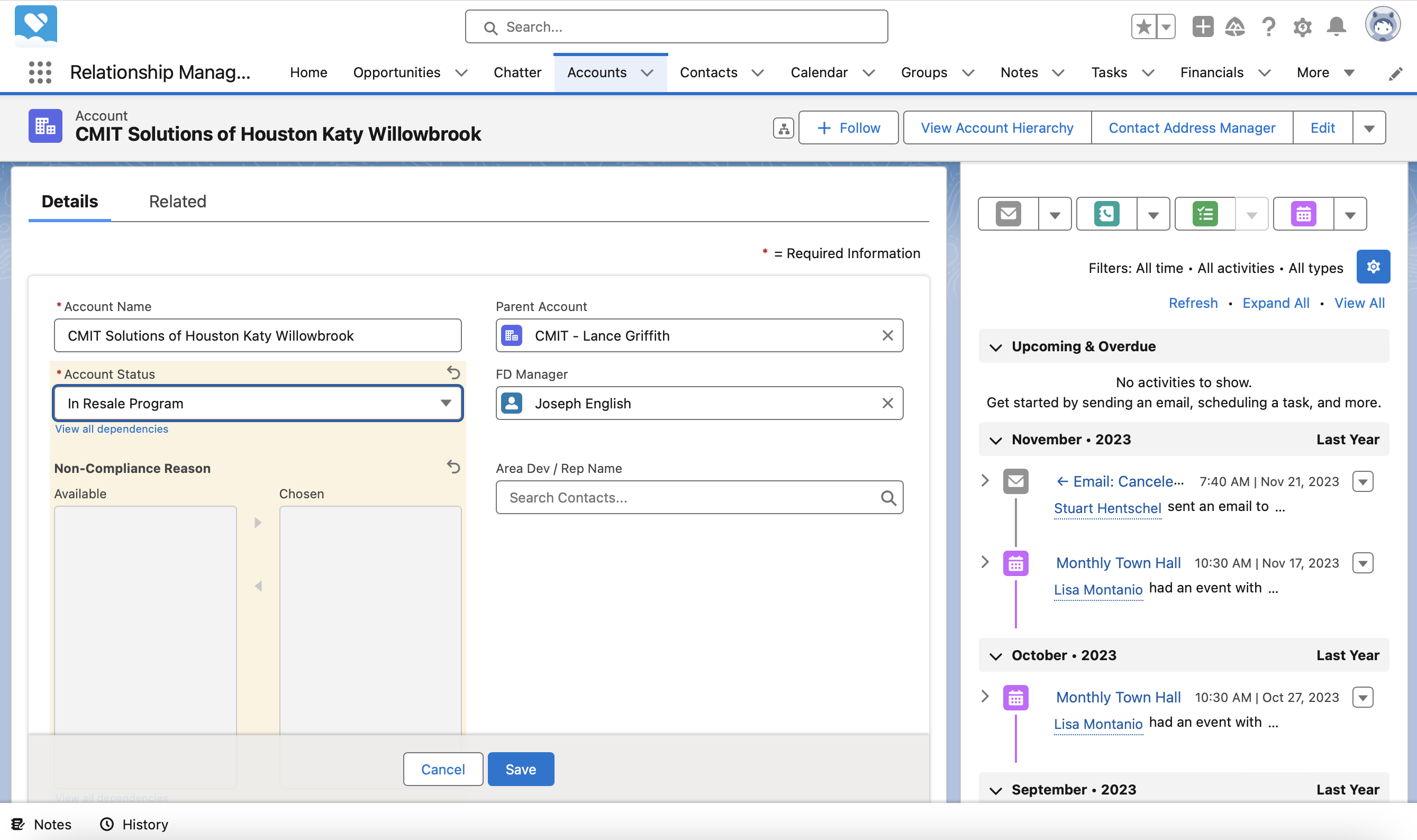Collapse the Upcoming & Overdue section
1417x840 pixels.
pos(995,347)
